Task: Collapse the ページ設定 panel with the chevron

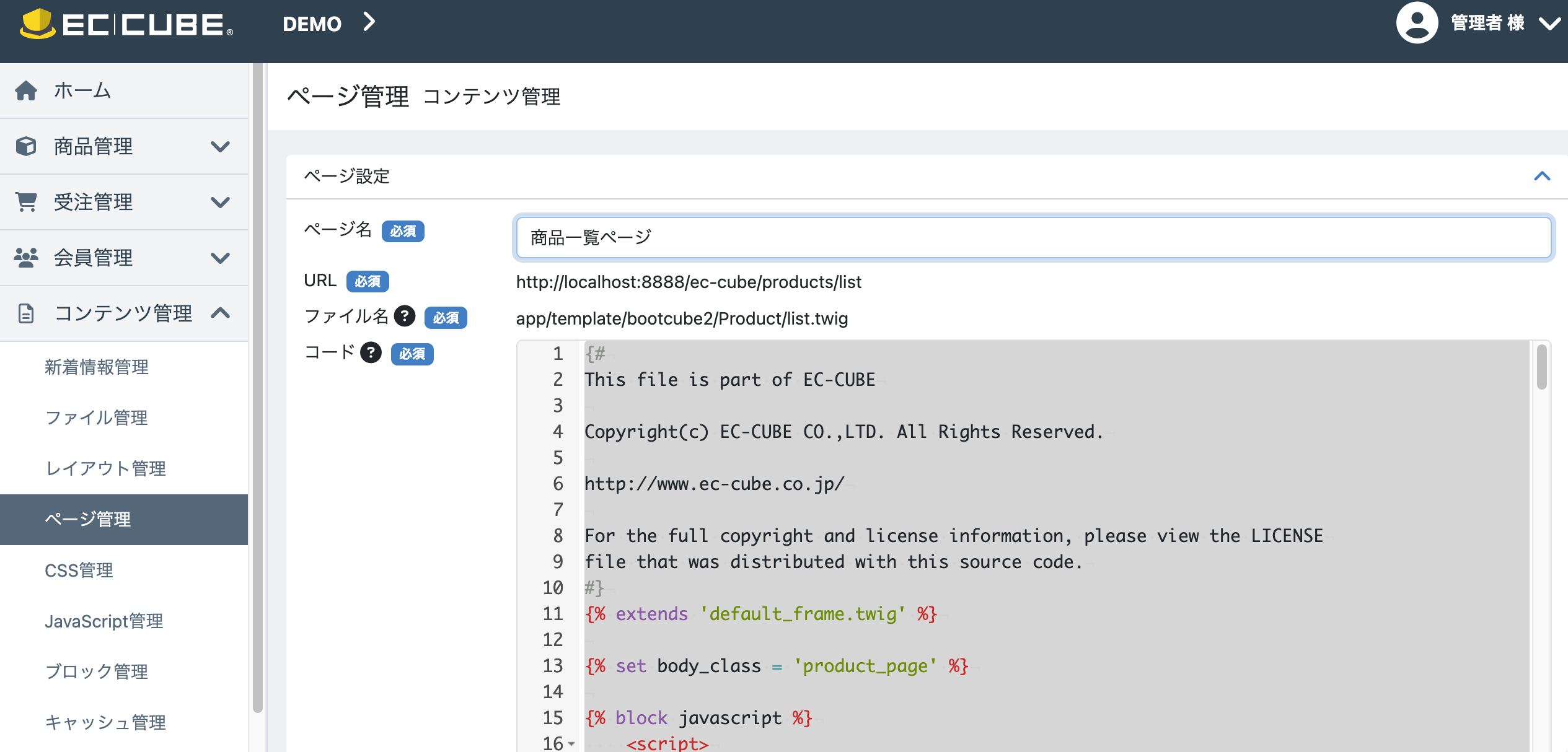Action: click(1542, 177)
